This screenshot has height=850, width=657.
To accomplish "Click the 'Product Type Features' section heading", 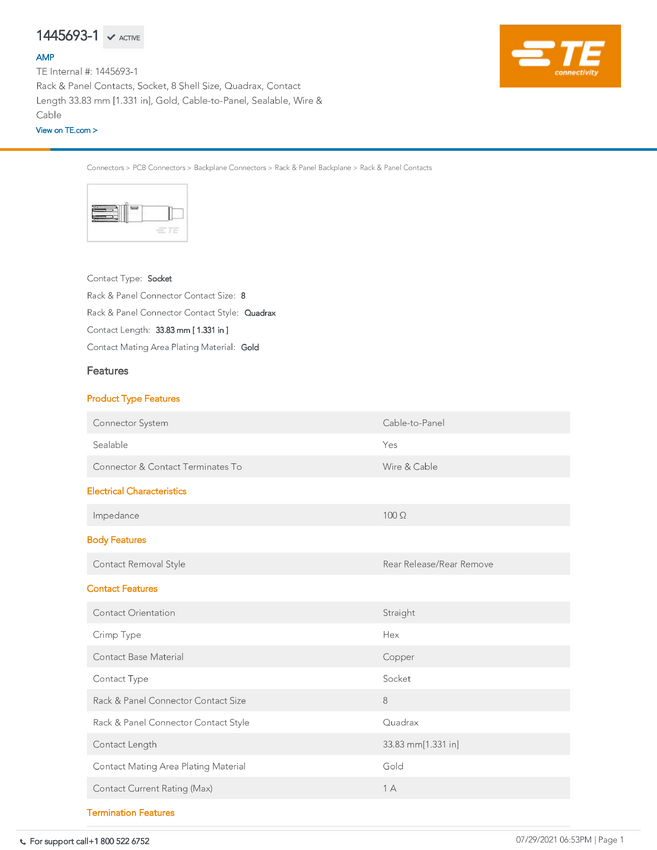I will pyautogui.click(x=133, y=398).
